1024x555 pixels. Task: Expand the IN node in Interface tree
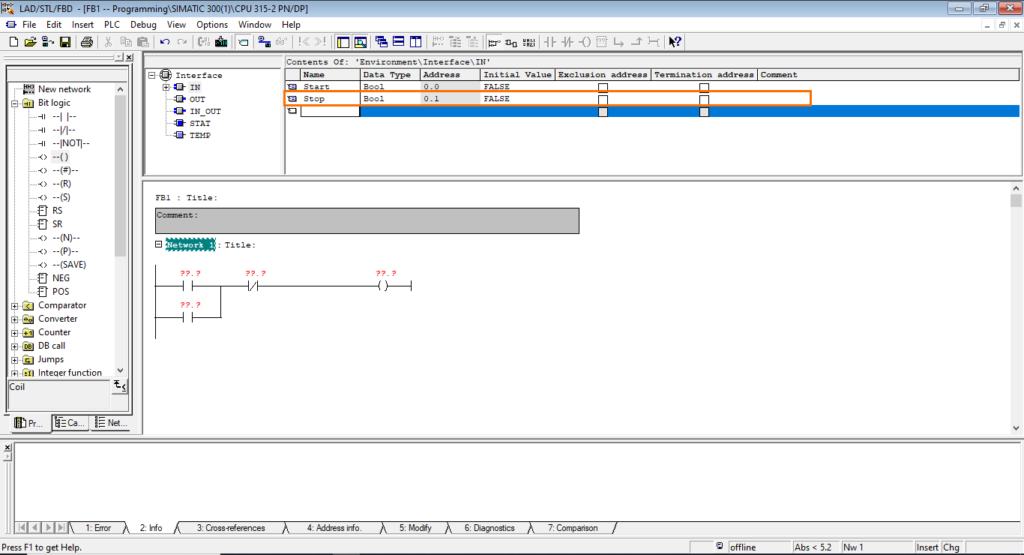tap(166, 87)
